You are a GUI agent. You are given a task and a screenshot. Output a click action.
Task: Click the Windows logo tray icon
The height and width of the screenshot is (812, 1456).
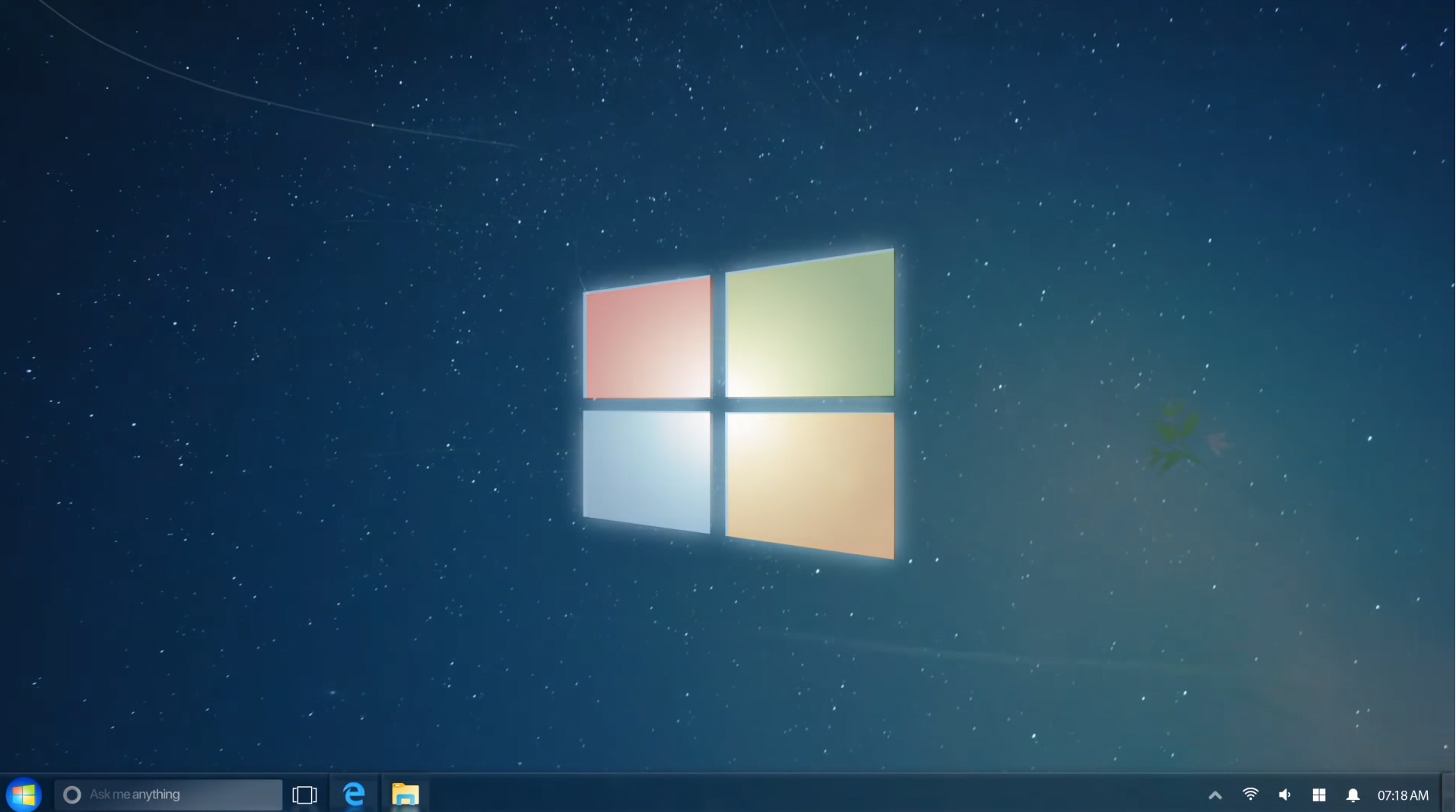pyautogui.click(x=1319, y=795)
